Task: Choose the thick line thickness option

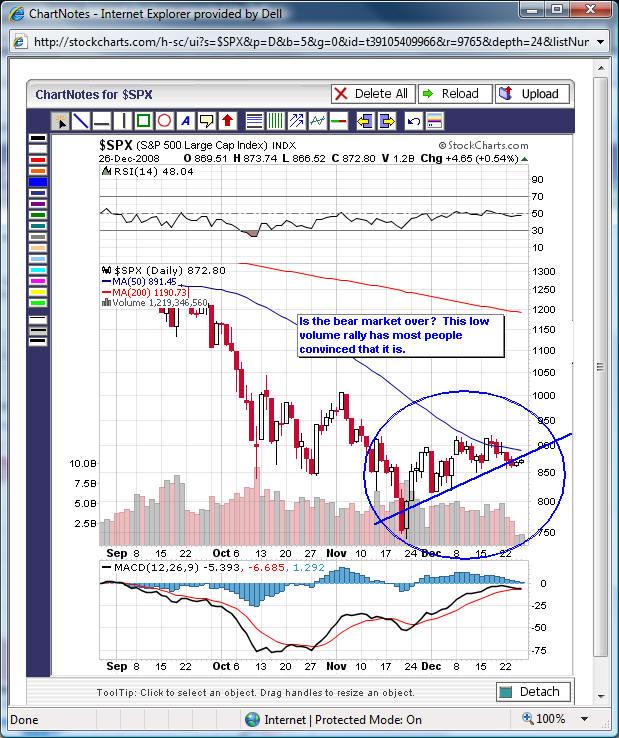Action: (38, 341)
